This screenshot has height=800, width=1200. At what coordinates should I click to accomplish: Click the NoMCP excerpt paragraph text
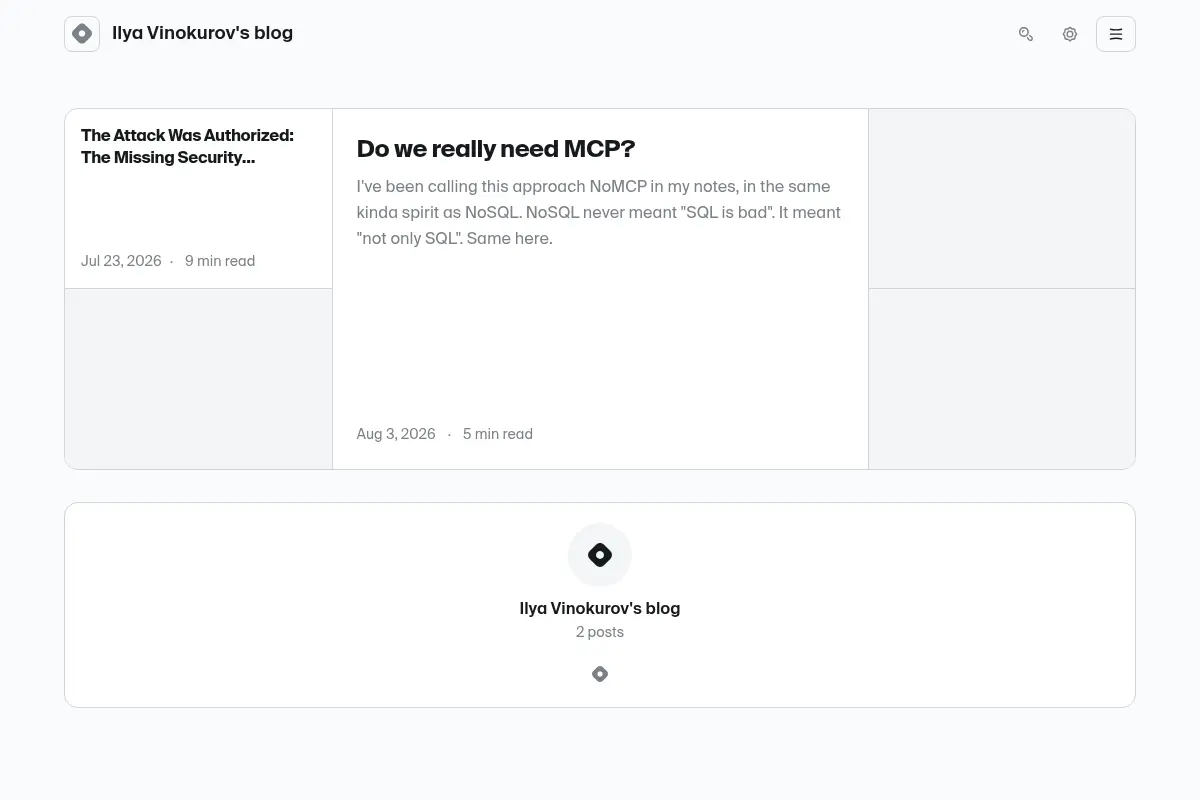point(599,212)
